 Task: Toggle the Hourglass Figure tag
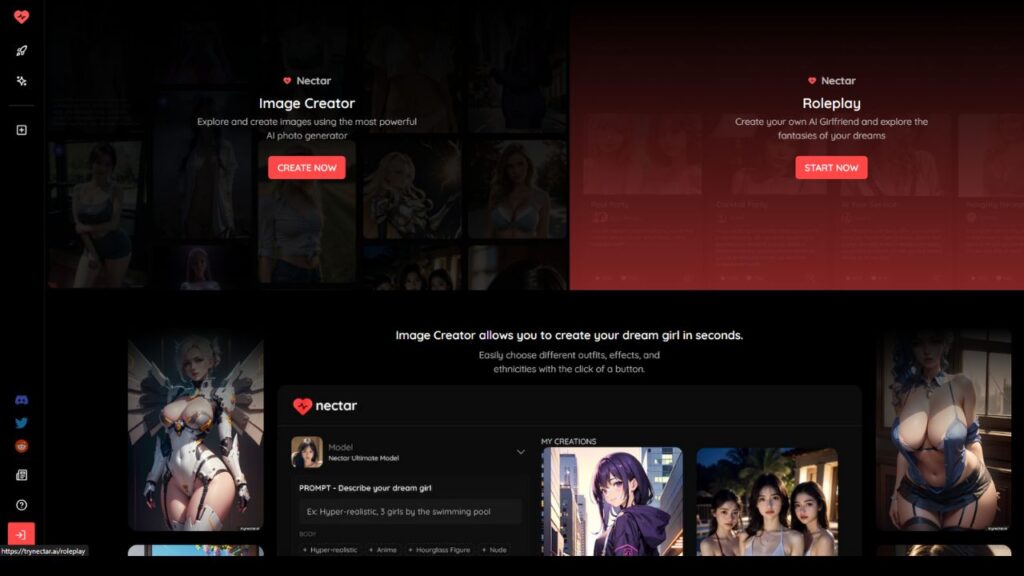click(x=439, y=550)
